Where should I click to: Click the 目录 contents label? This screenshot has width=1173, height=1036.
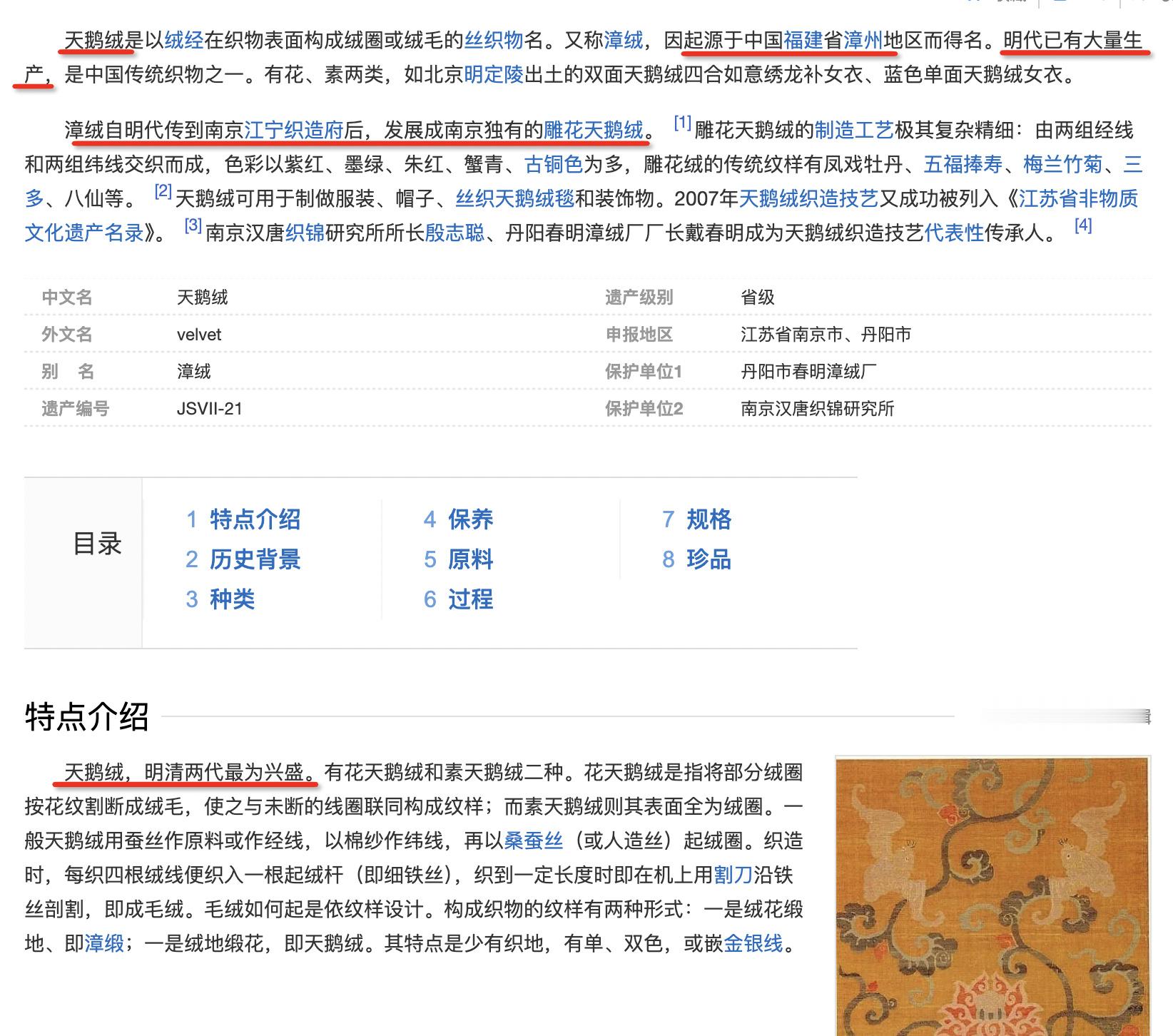pos(98,544)
